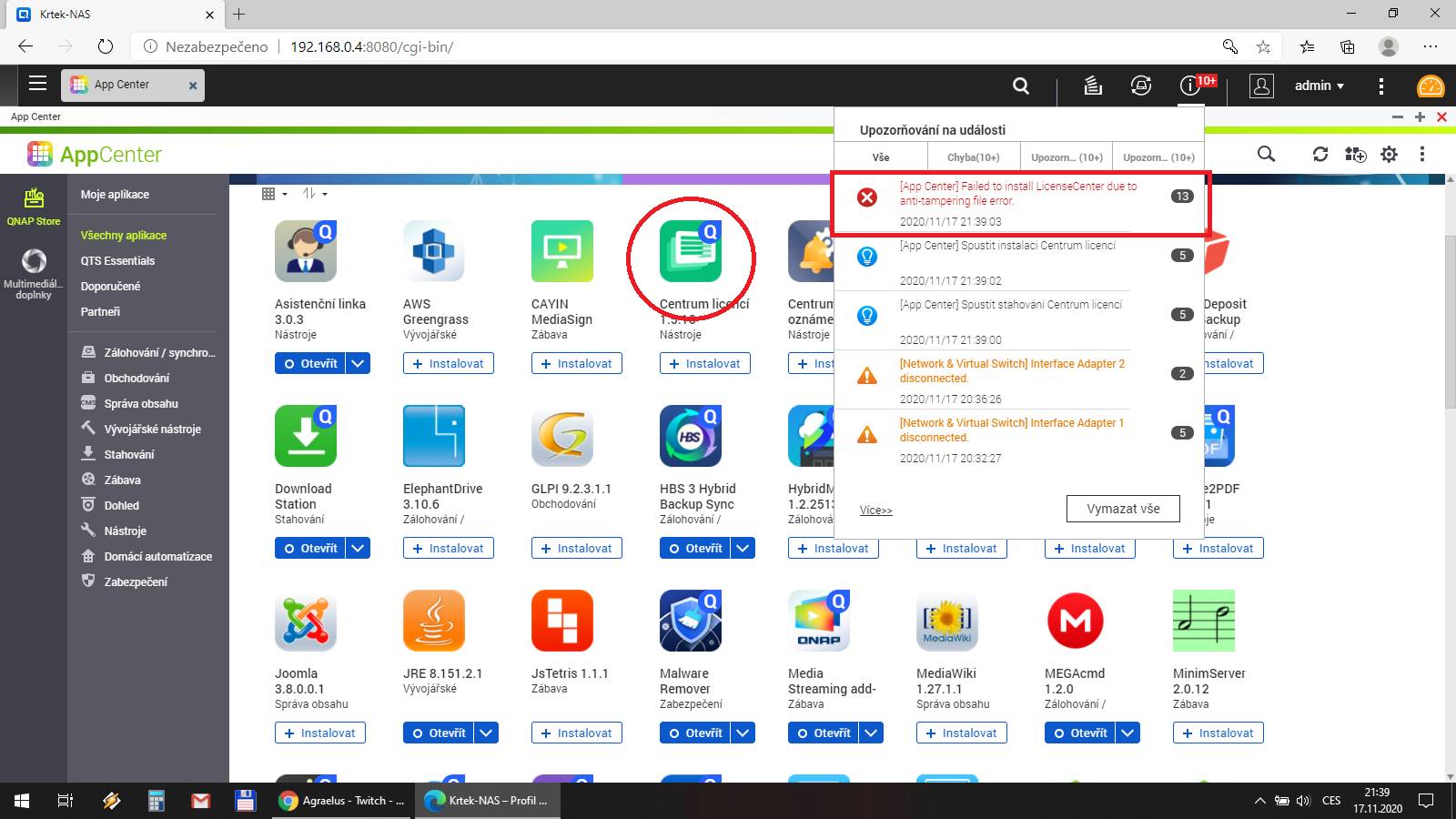
Task: Select Doporučené category
Action: 110,286
